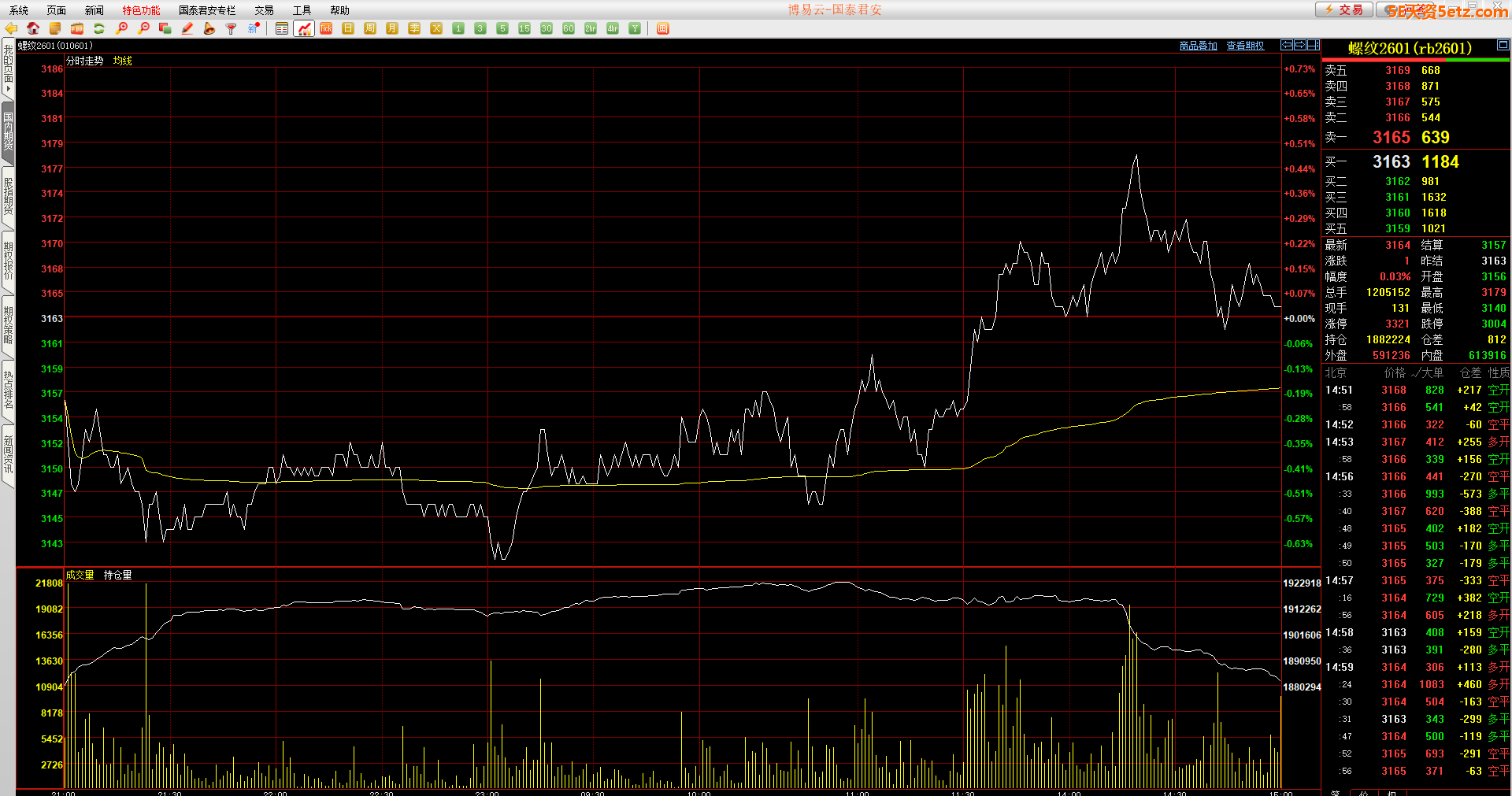The height and width of the screenshot is (796, 1512).
Task: Open the filter funnel tool
Action: [231, 28]
